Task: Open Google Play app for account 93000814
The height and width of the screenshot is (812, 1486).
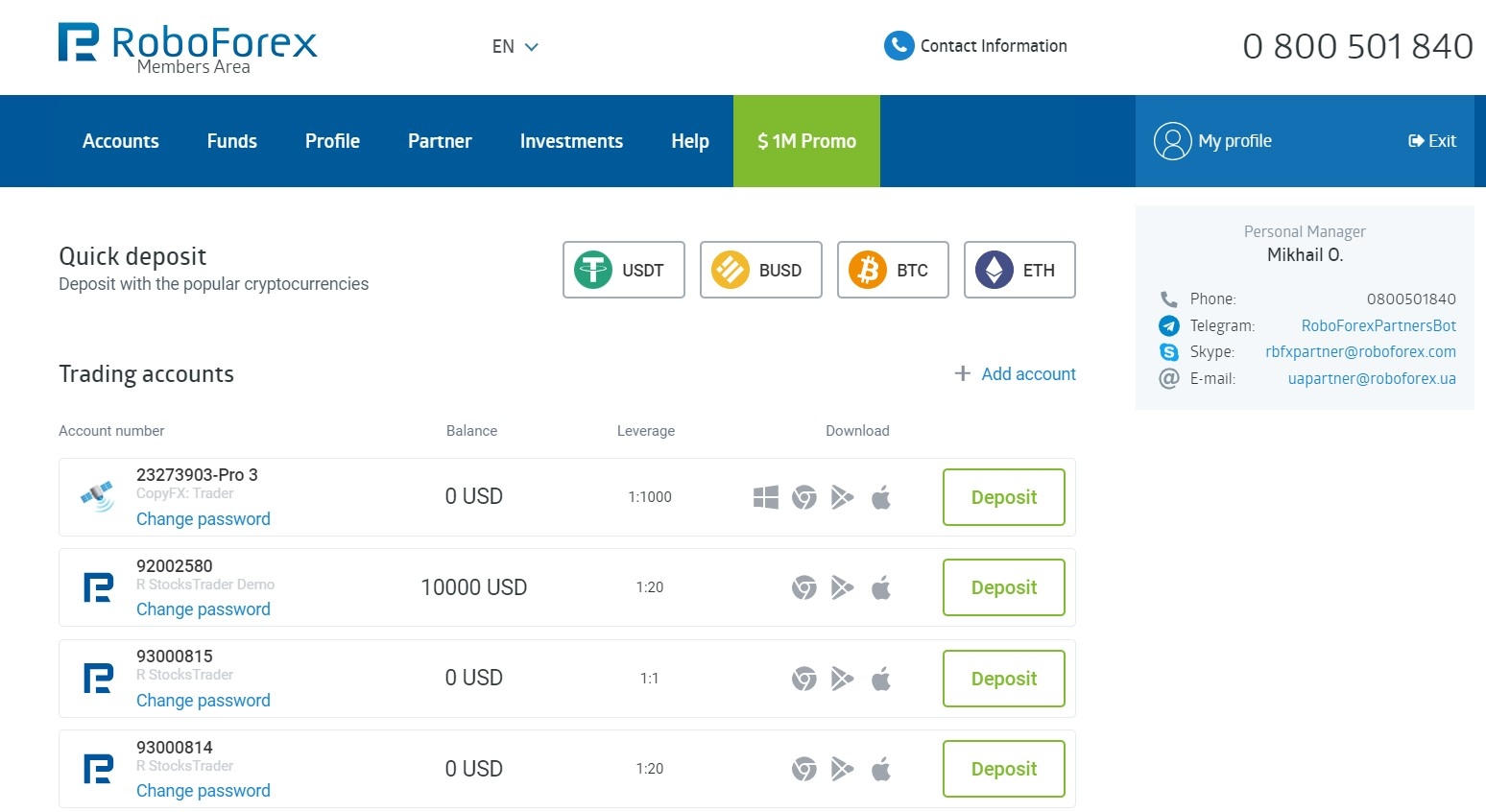Action: click(x=842, y=769)
